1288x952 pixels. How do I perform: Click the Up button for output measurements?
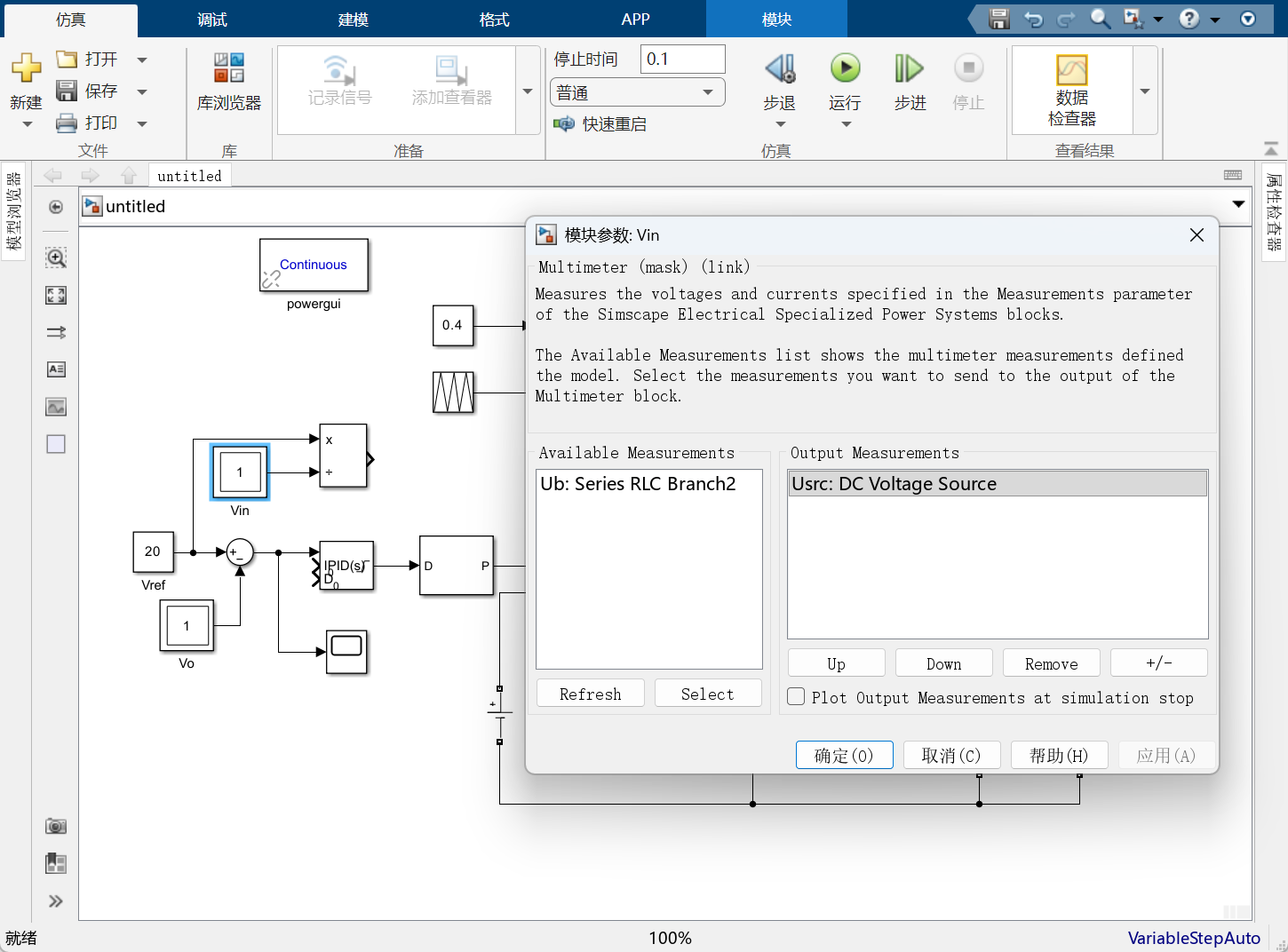(x=837, y=663)
